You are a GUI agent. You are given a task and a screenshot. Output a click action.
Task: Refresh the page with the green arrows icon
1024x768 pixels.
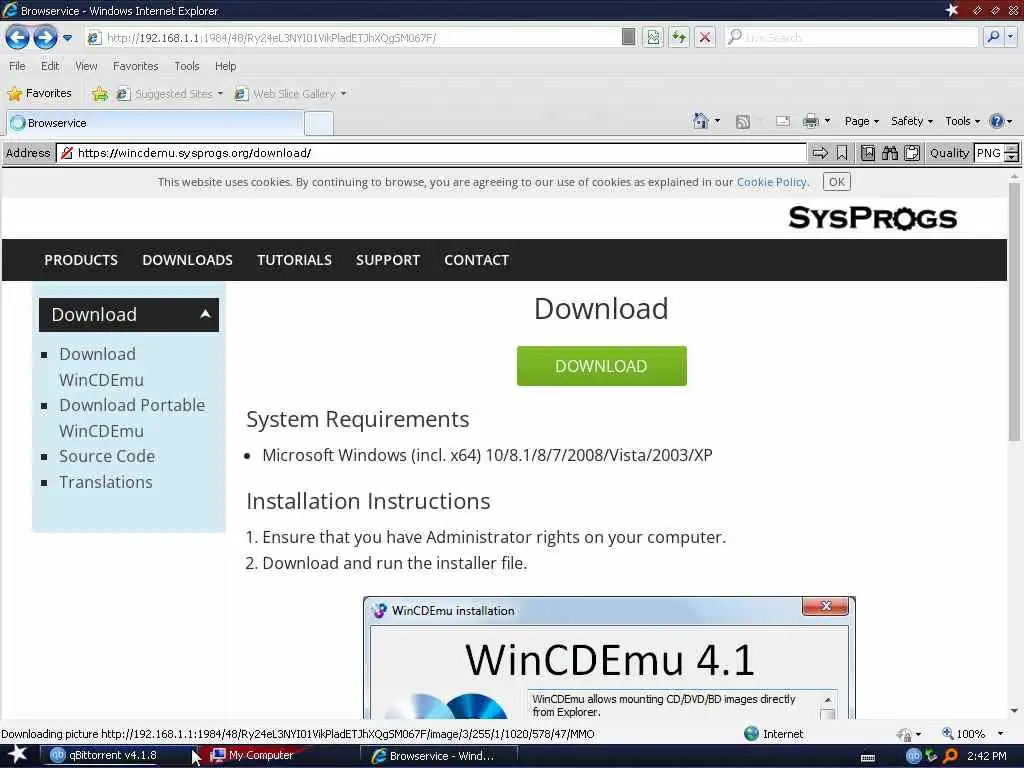tap(679, 37)
